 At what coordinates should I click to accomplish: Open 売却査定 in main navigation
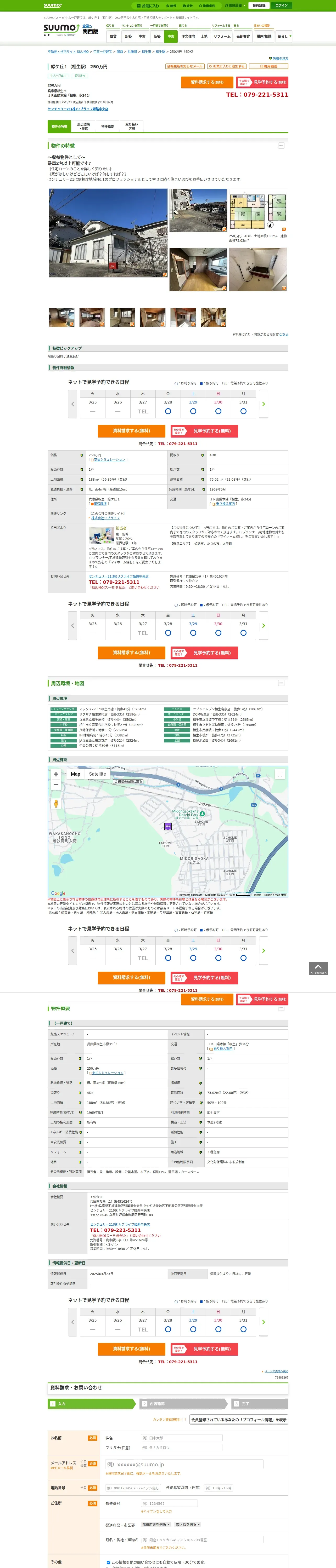(x=243, y=37)
